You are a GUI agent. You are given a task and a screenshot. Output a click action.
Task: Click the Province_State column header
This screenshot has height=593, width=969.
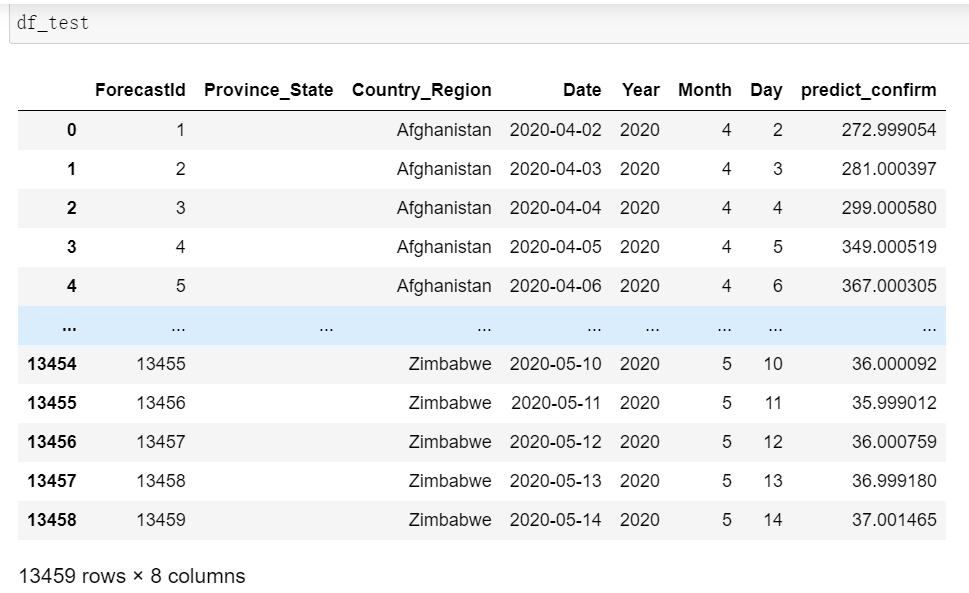point(268,90)
